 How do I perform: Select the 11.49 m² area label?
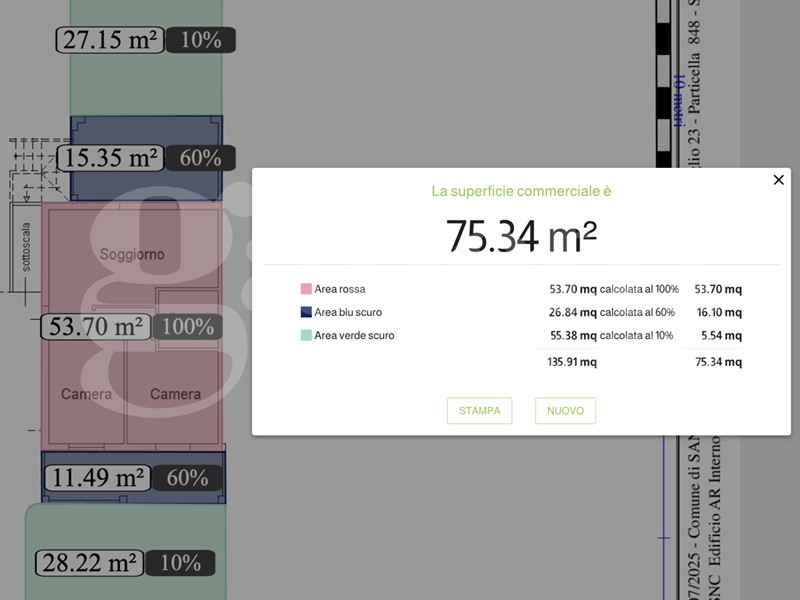click(x=97, y=478)
